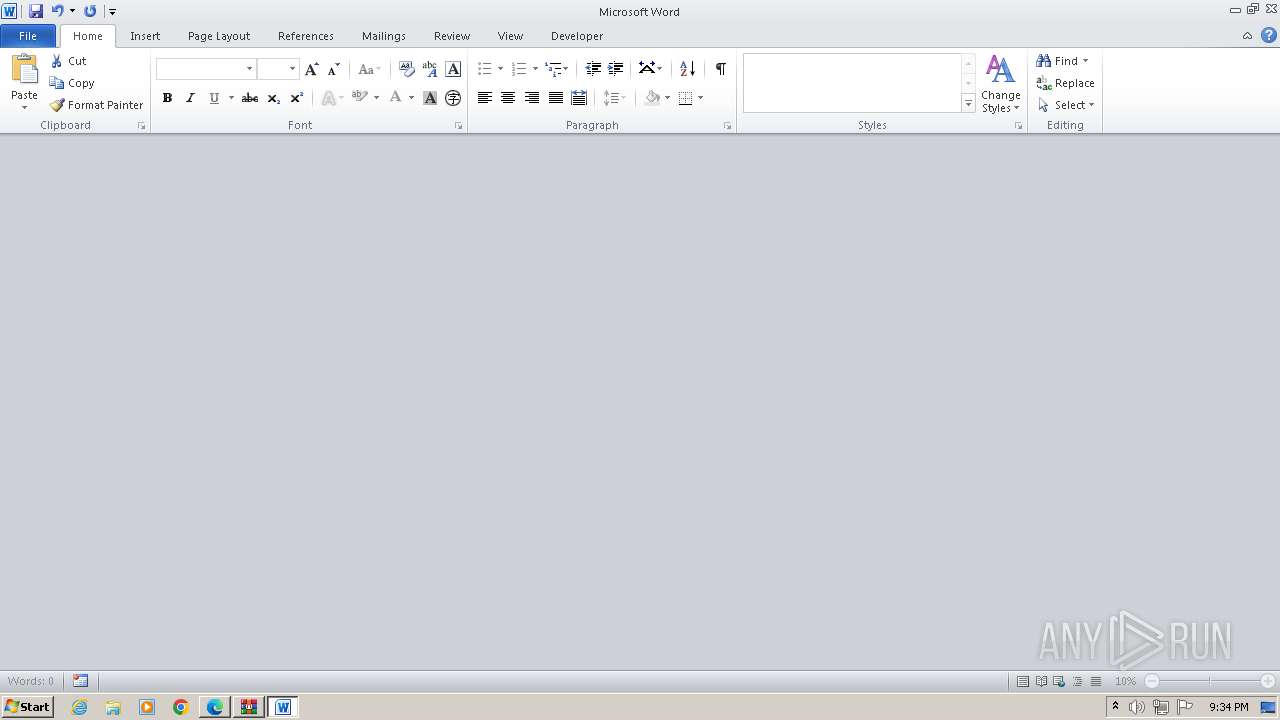Image resolution: width=1280 pixels, height=720 pixels.
Task: Click the Character Border icon
Action: 453,69
